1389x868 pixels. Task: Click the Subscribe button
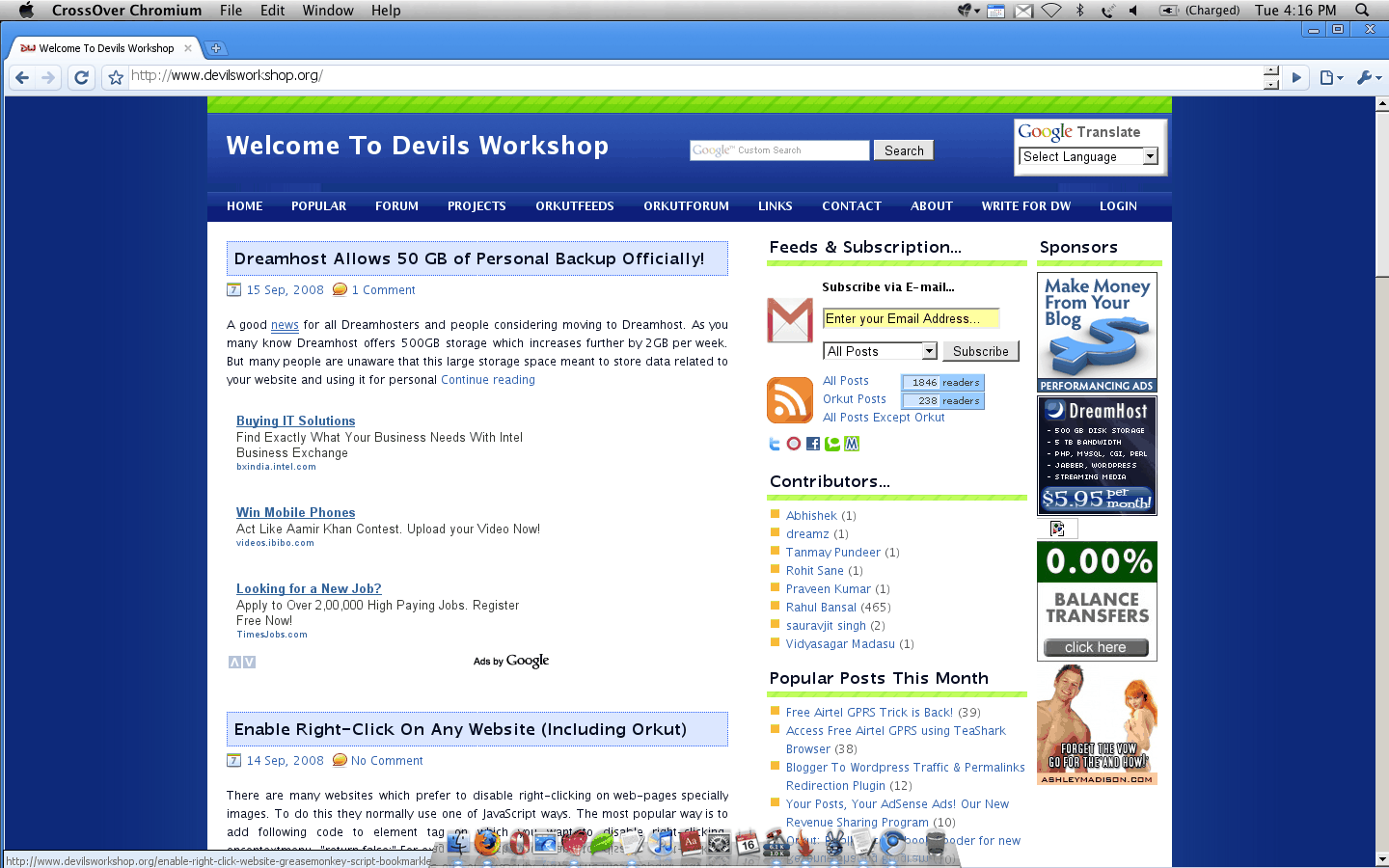980,351
